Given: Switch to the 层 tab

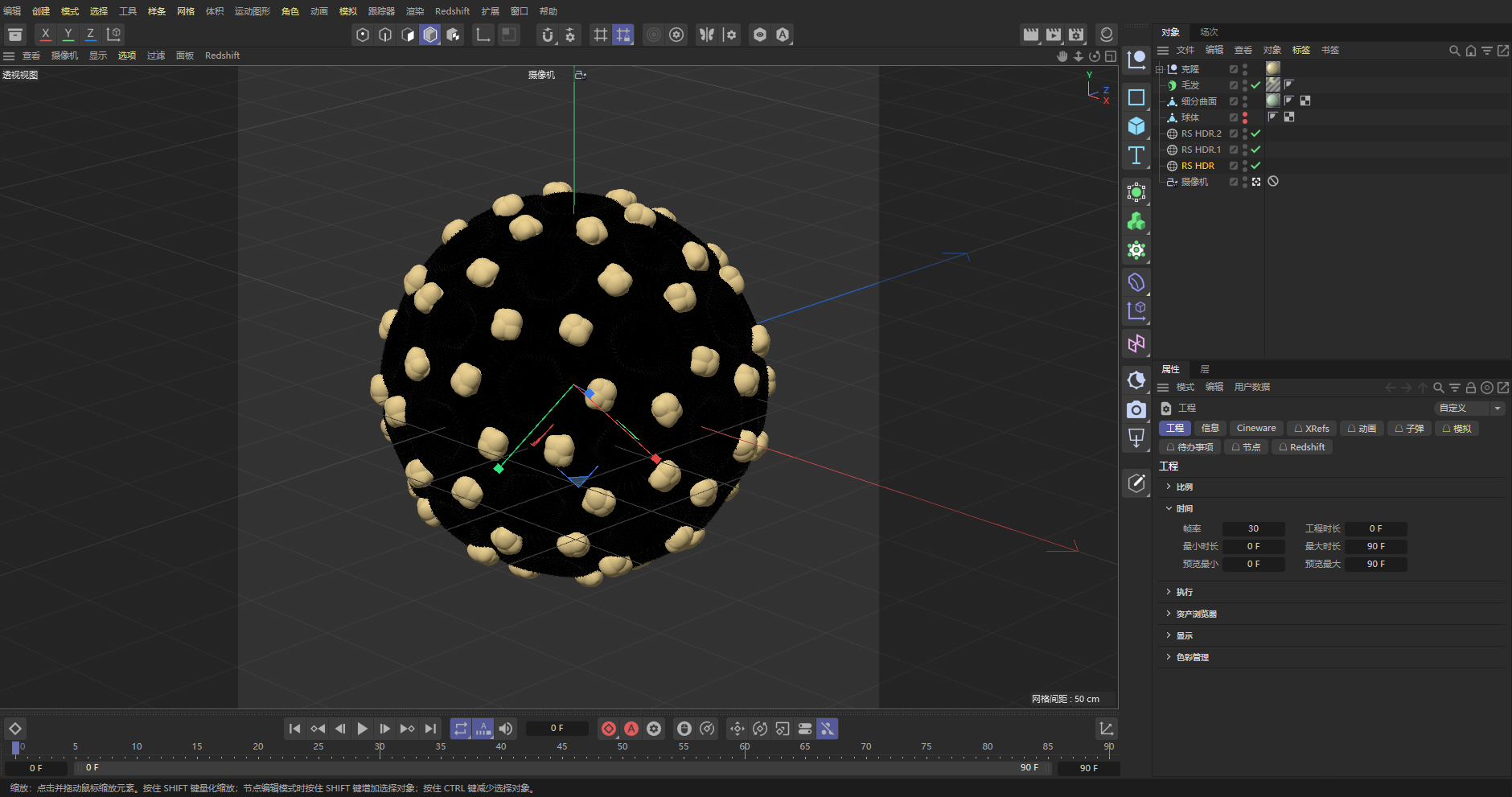Looking at the screenshot, I should (x=1205, y=369).
